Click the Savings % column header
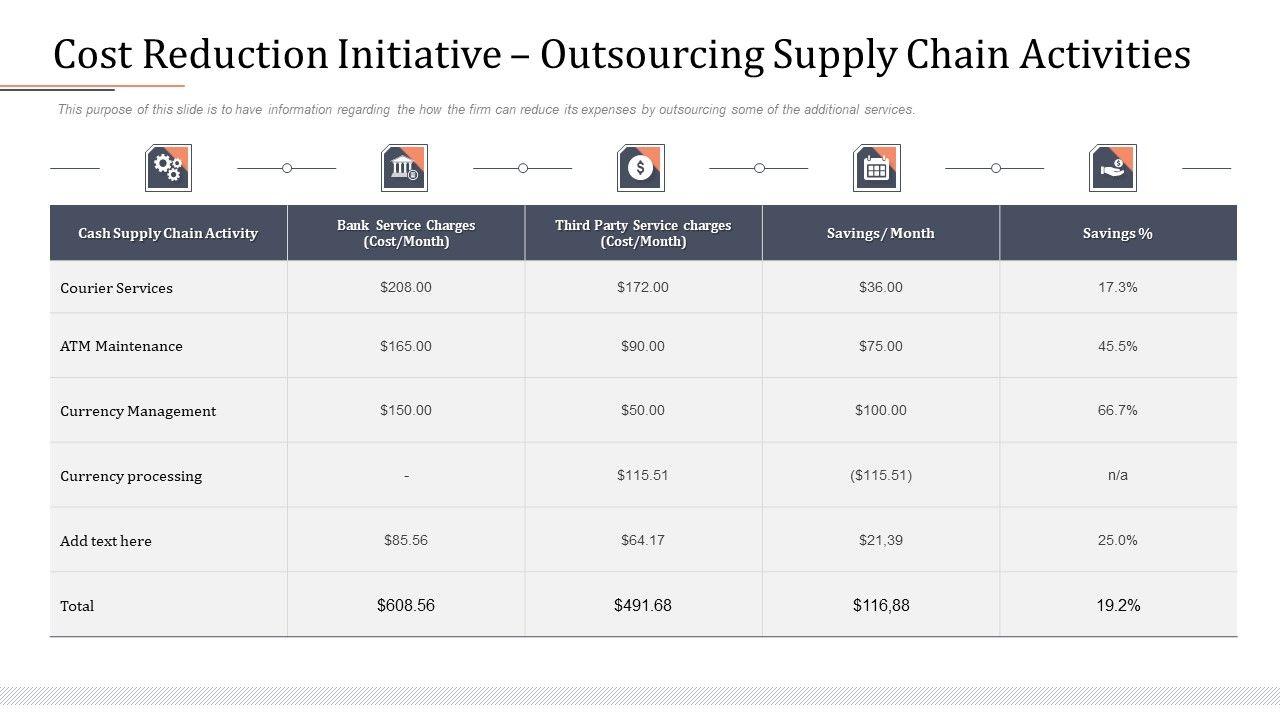 tap(1117, 233)
